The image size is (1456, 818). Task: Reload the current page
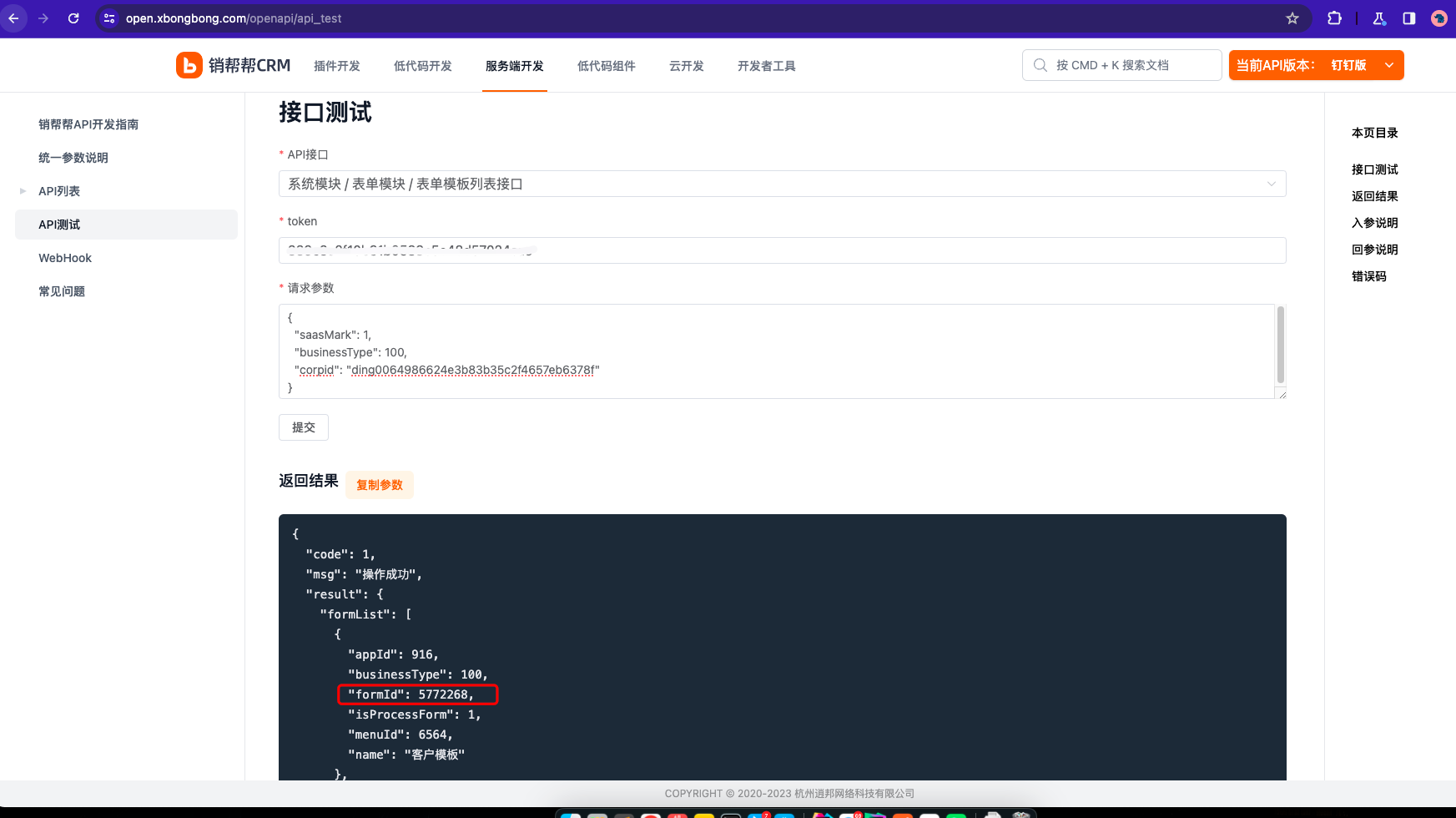coord(73,18)
